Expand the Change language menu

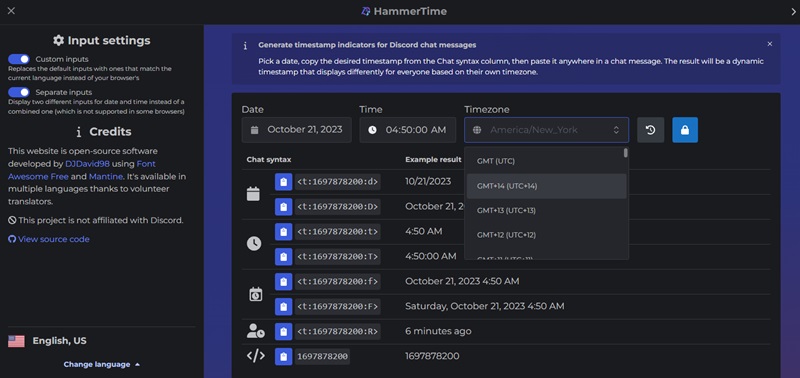coord(102,364)
